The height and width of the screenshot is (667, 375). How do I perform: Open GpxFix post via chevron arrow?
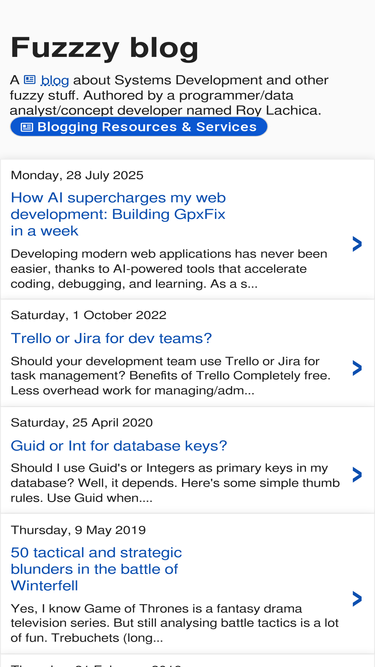(x=357, y=244)
